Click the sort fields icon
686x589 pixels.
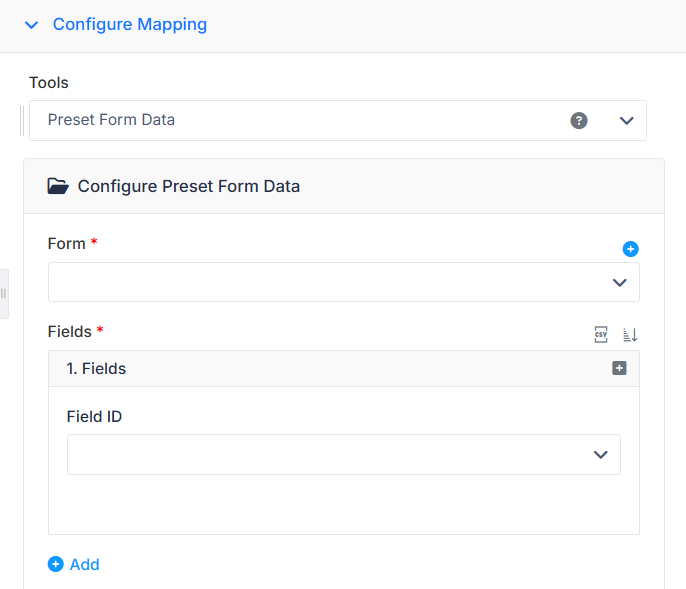coord(630,335)
